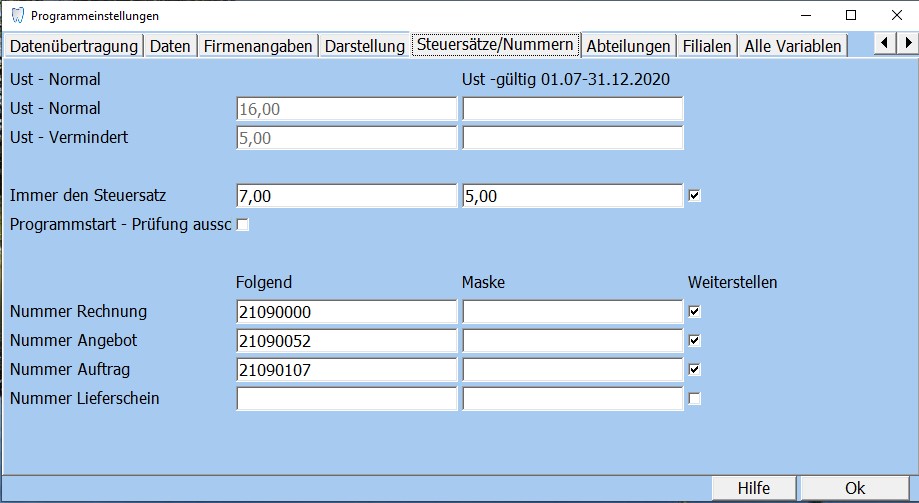Click the tooth application icon in title bar
Viewport: 919px width, 503px height.
[17, 16]
